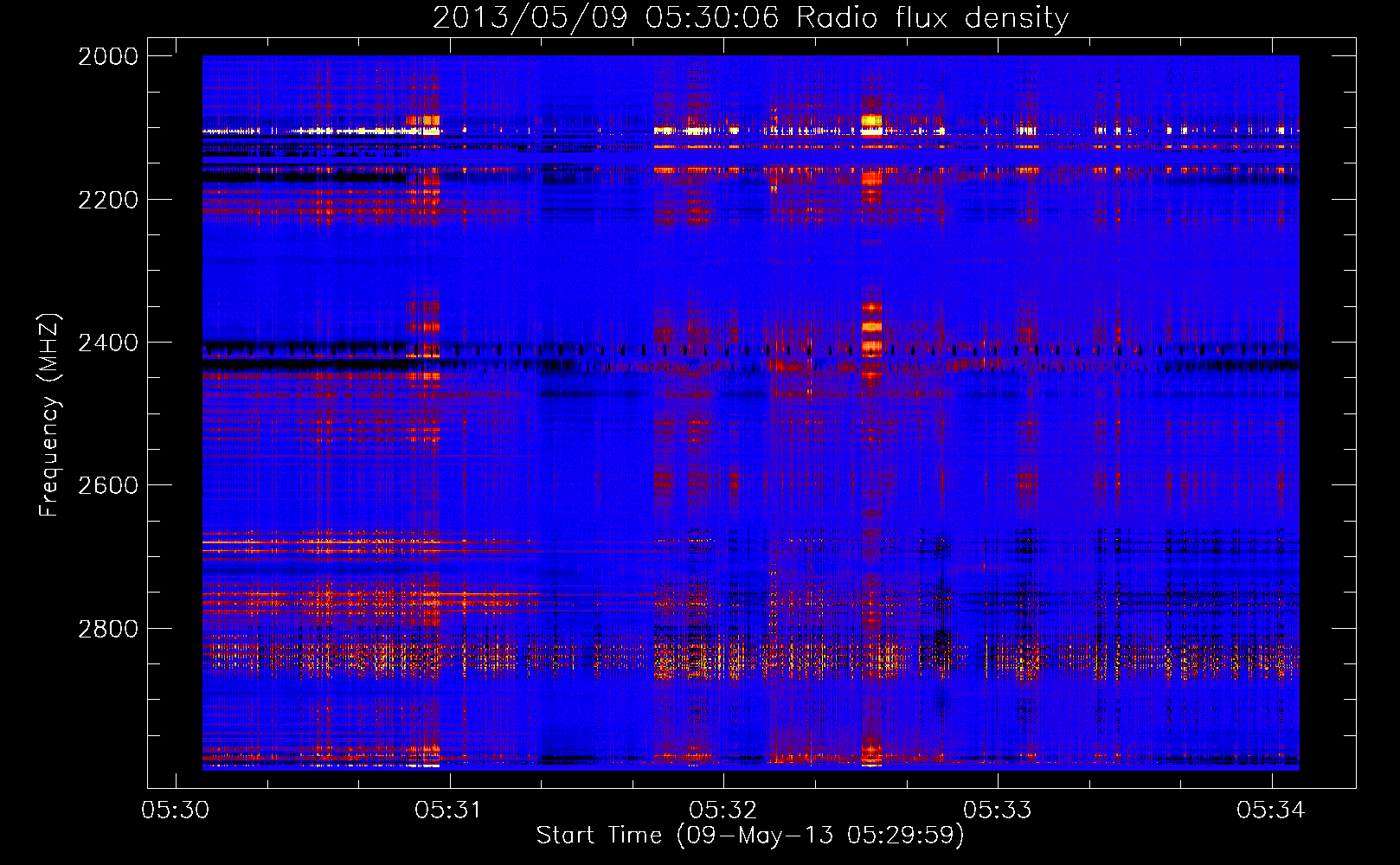This screenshot has height=865, width=1400.
Task: Click the 05:32 time tick label
Action: [723, 811]
